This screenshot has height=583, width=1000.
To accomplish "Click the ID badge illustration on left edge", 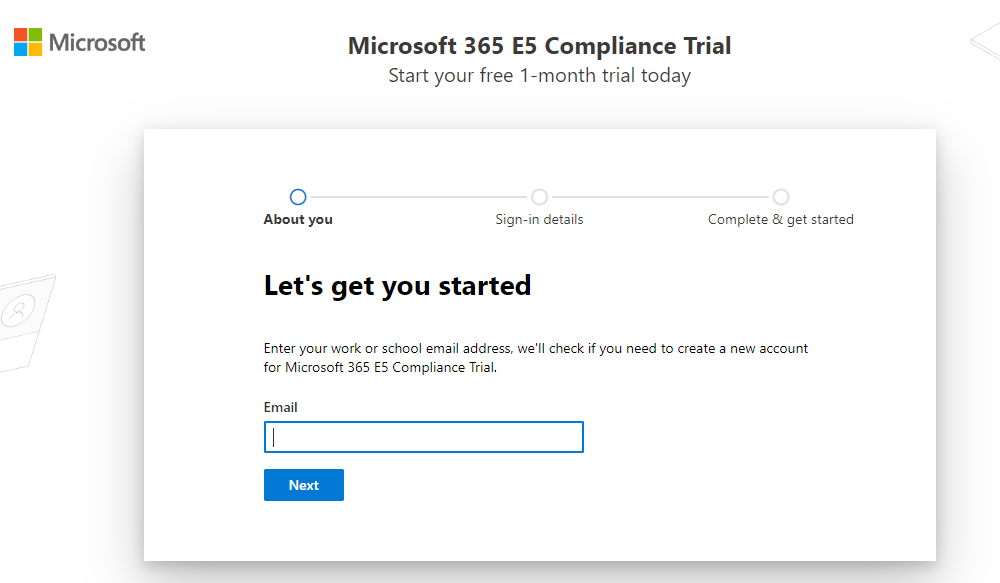I will 20,313.
